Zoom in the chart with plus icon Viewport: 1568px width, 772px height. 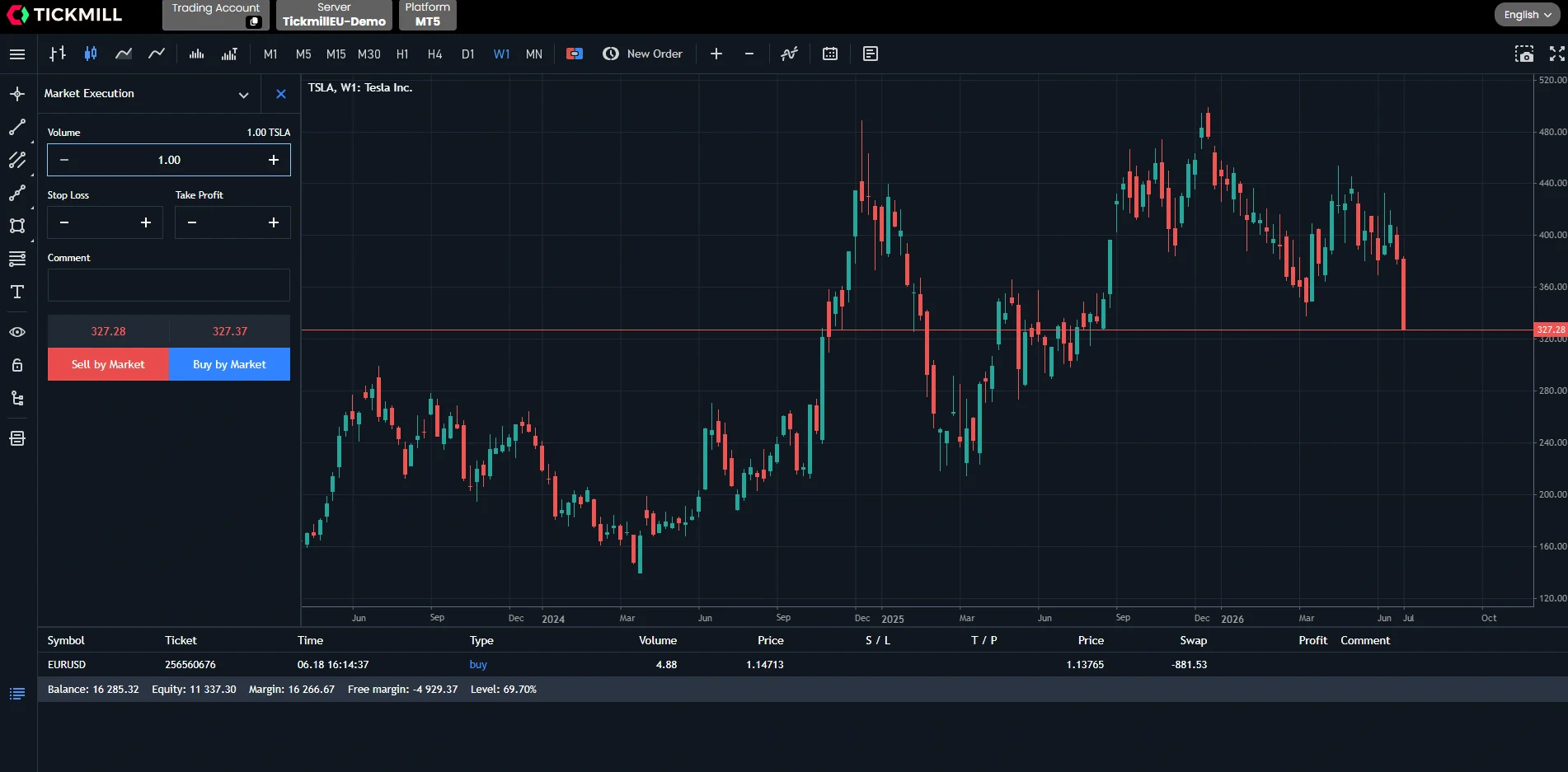pos(716,54)
